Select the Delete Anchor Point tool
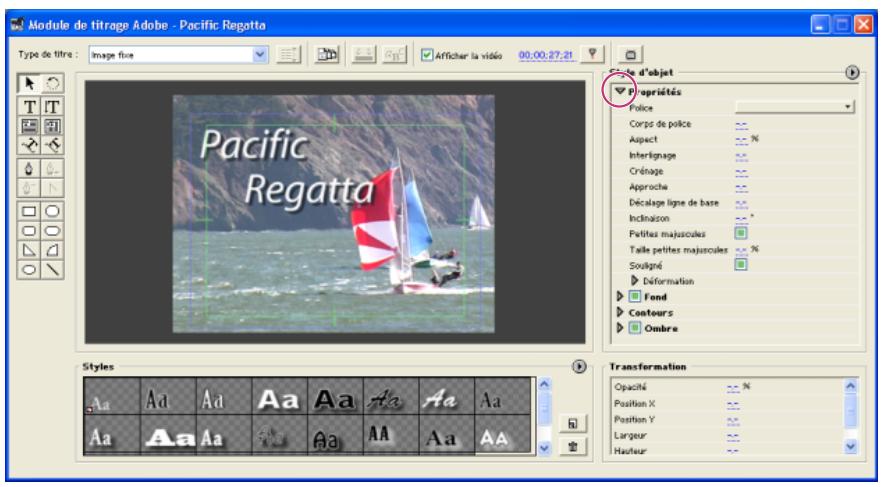The height and width of the screenshot is (487, 884). tap(52, 169)
